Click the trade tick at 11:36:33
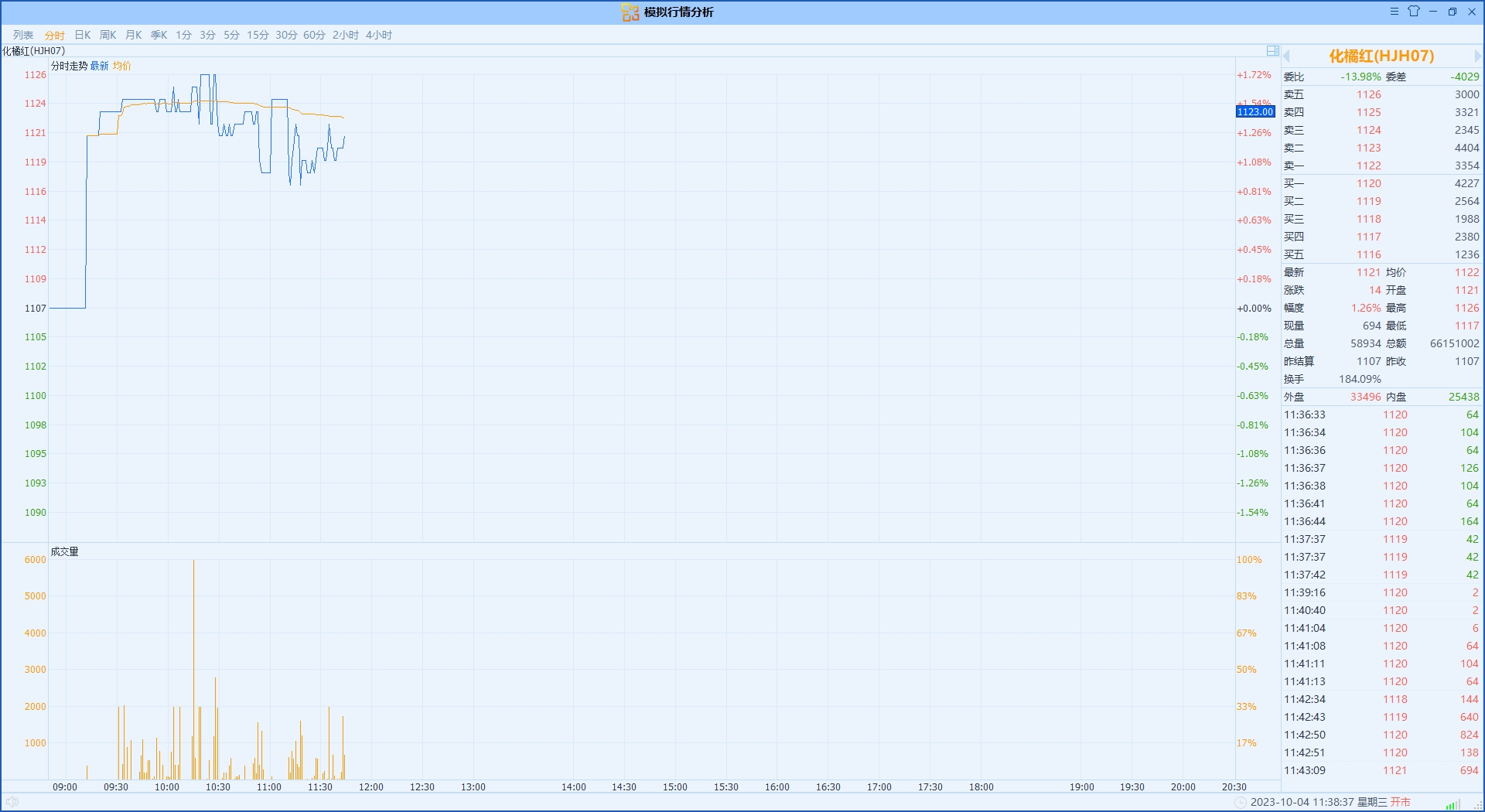 (1381, 415)
